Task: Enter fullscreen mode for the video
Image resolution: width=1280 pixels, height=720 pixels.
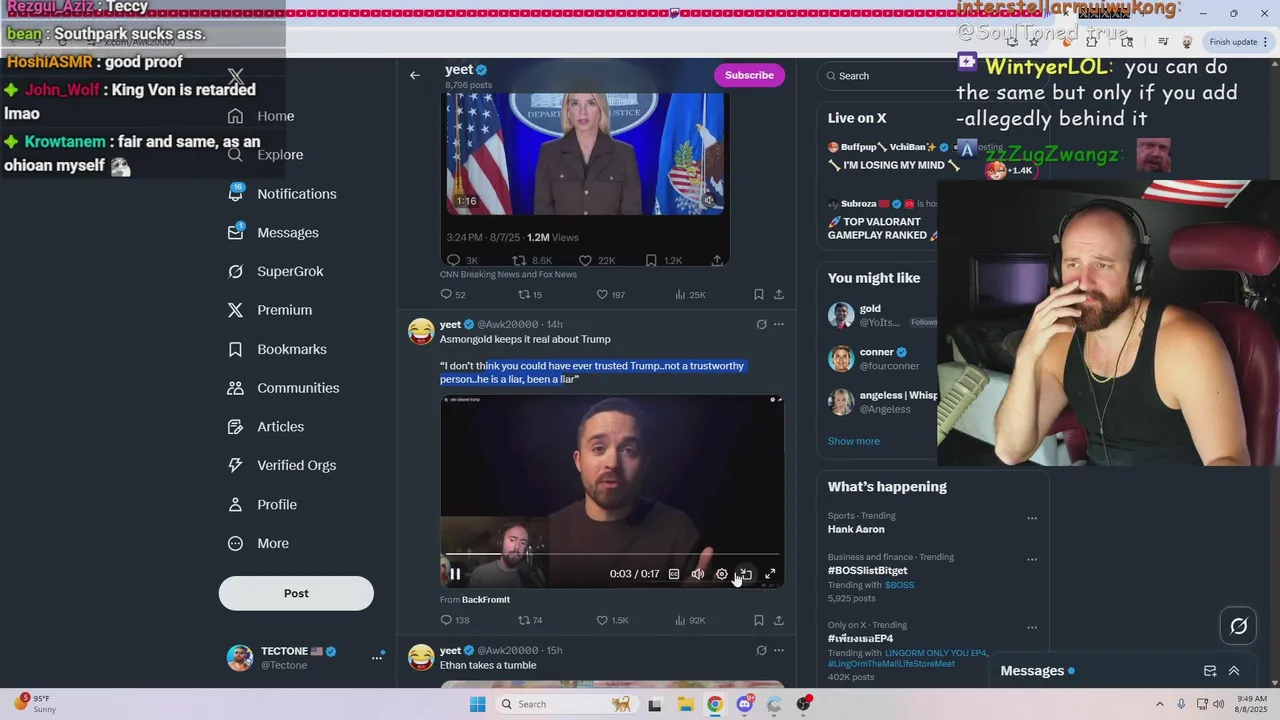Action: click(770, 574)
